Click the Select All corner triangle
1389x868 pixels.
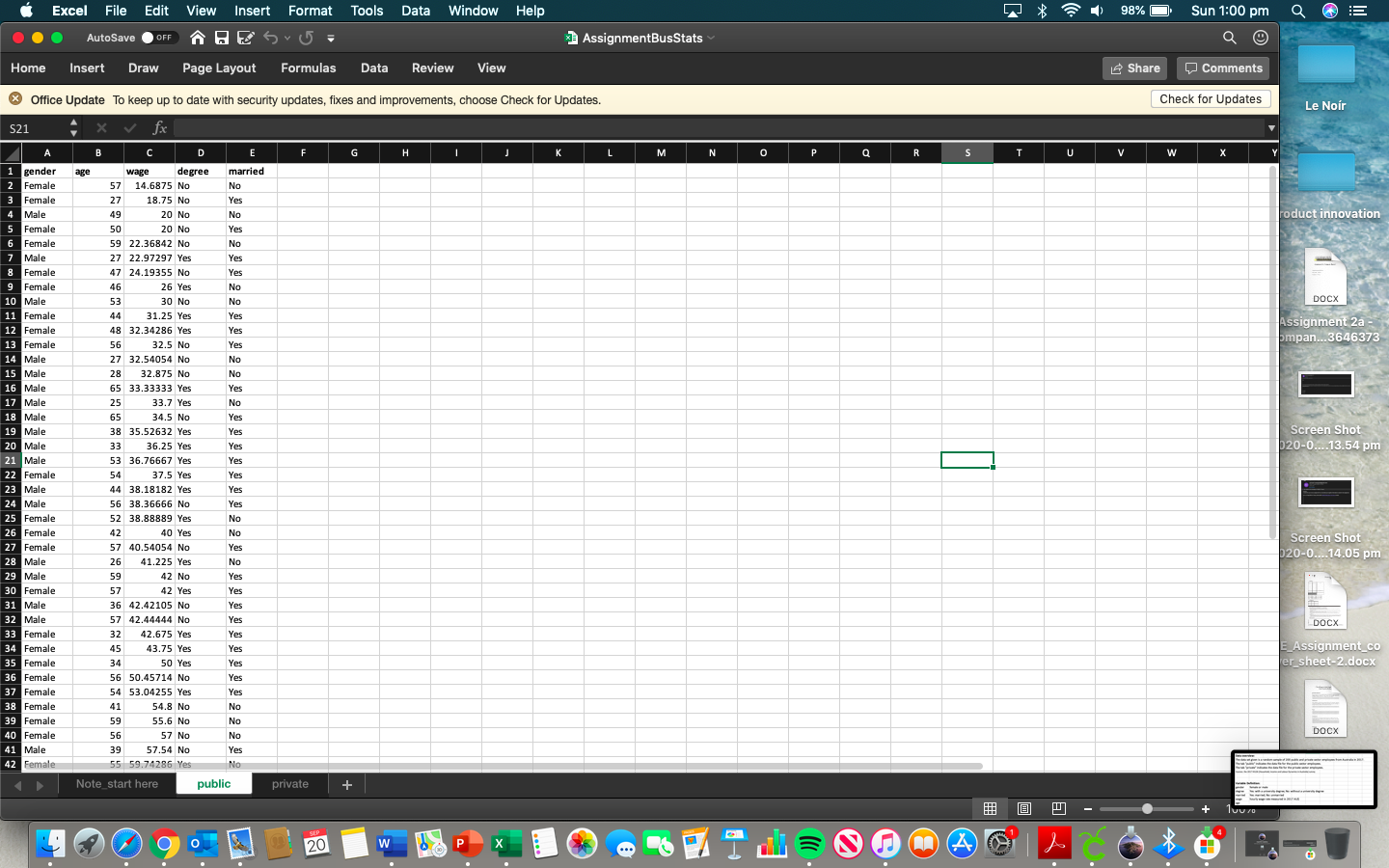click(x=11, y=152)
